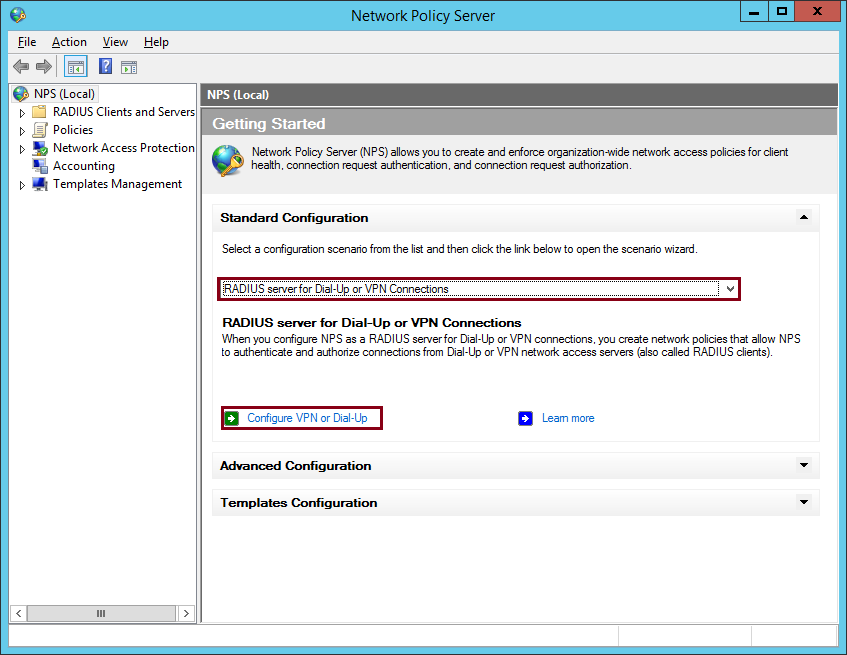This screenshot has width=847, height=655.
Task: Click the Configure VPN or Dial-Up link
Action: (307, 418)
